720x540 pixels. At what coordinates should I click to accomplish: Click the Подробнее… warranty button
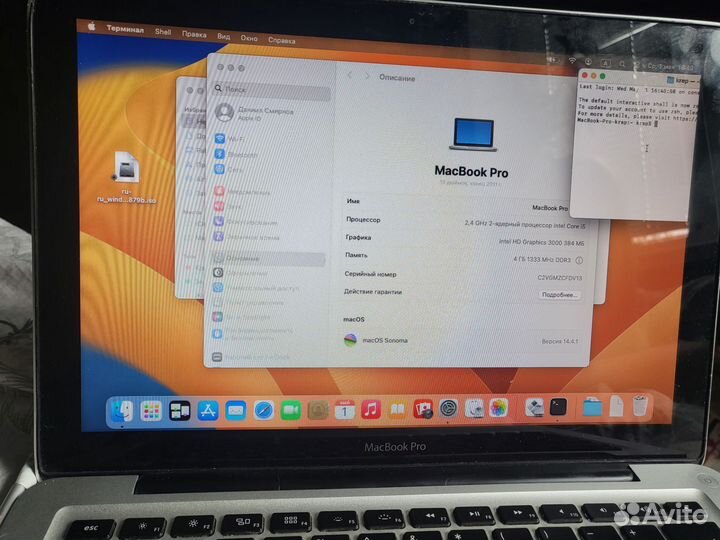[559, 295]
